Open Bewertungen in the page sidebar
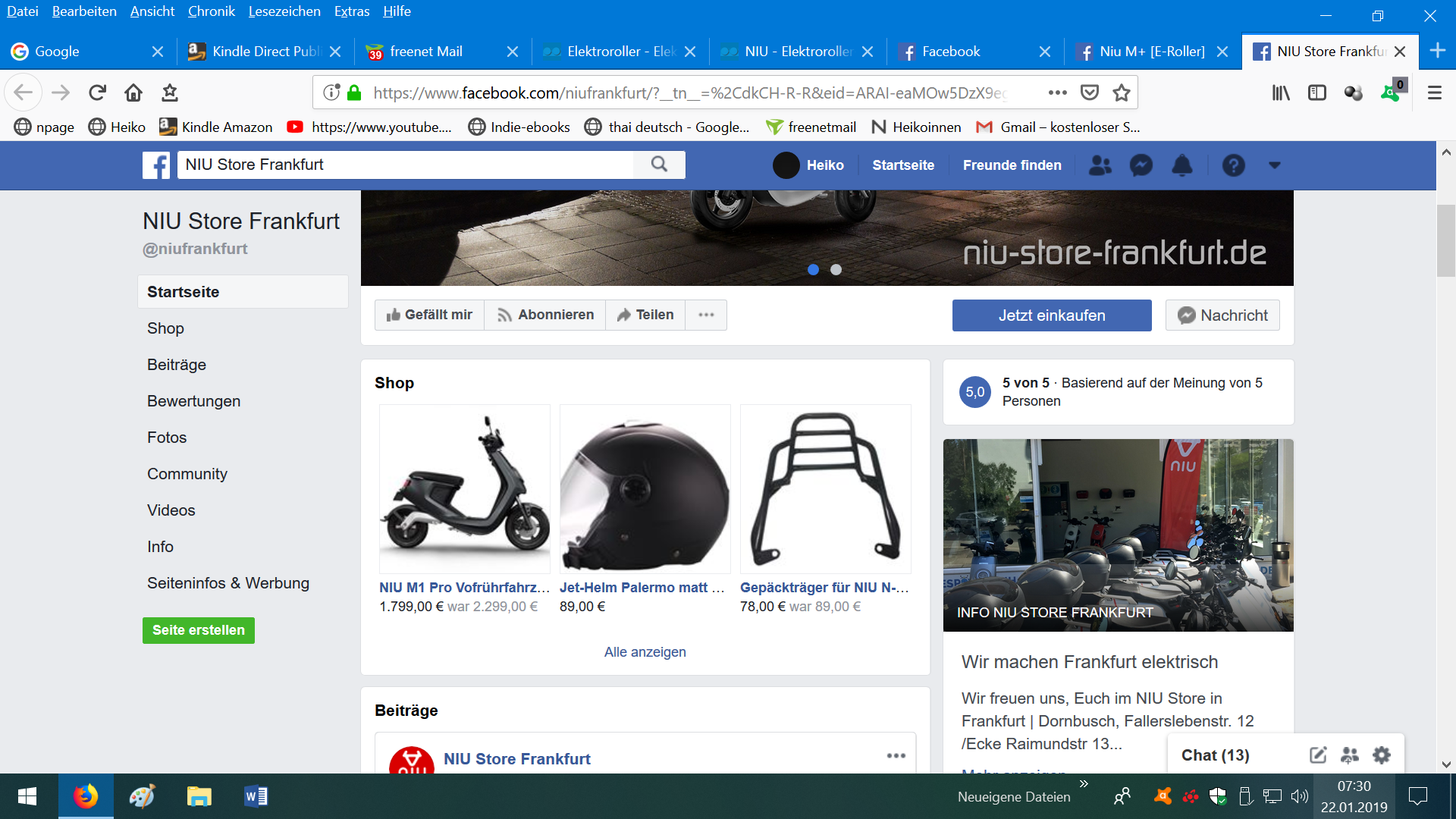 click(x=193, y=401)
